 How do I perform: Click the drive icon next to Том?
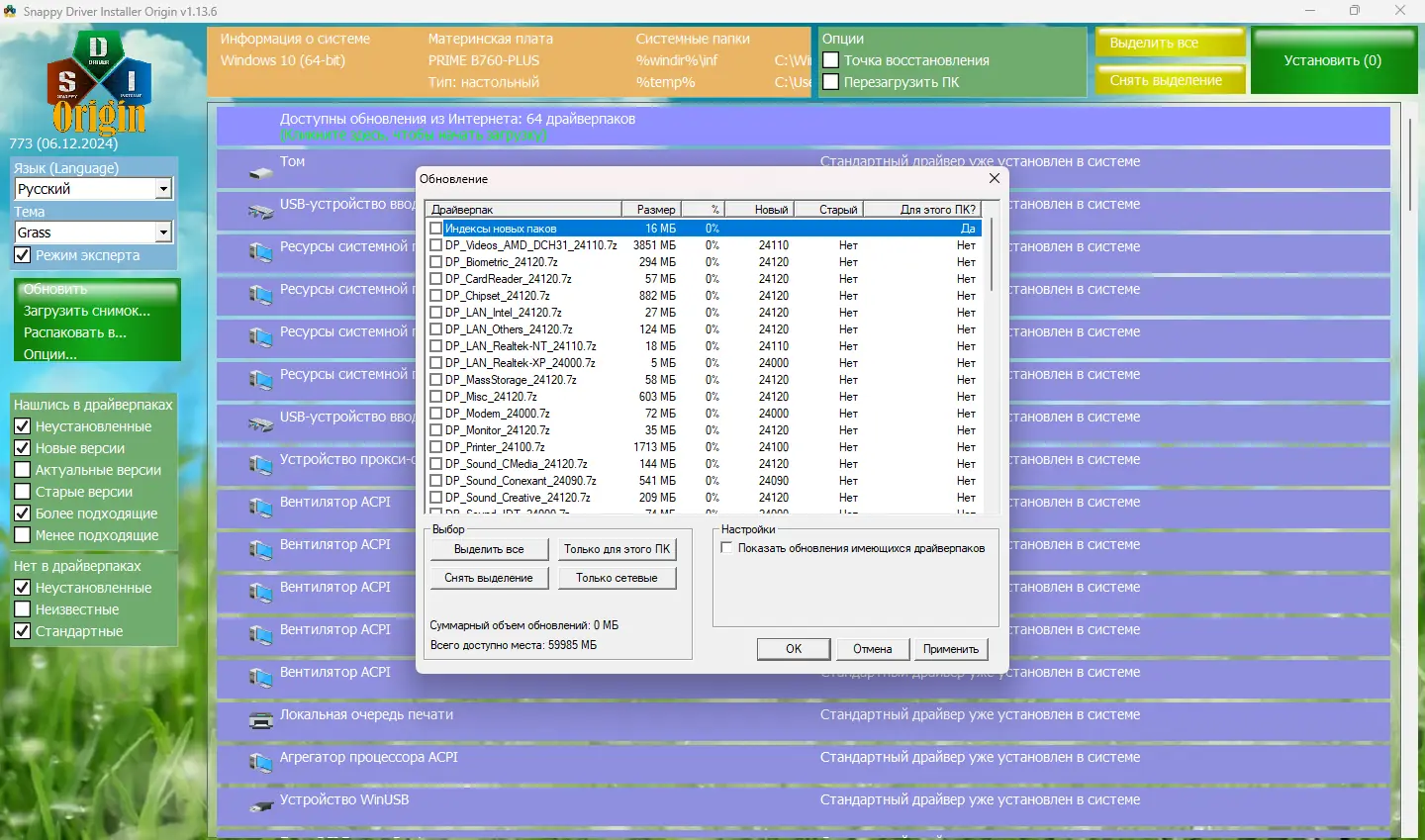(x=261, y=174)
